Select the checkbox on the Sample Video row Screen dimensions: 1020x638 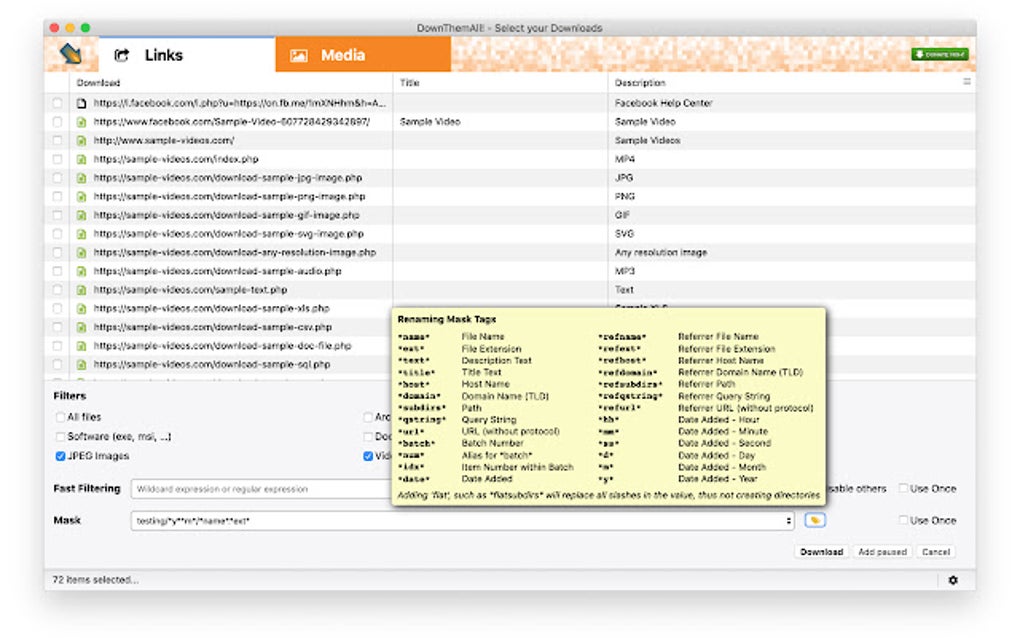coord(57,121)
